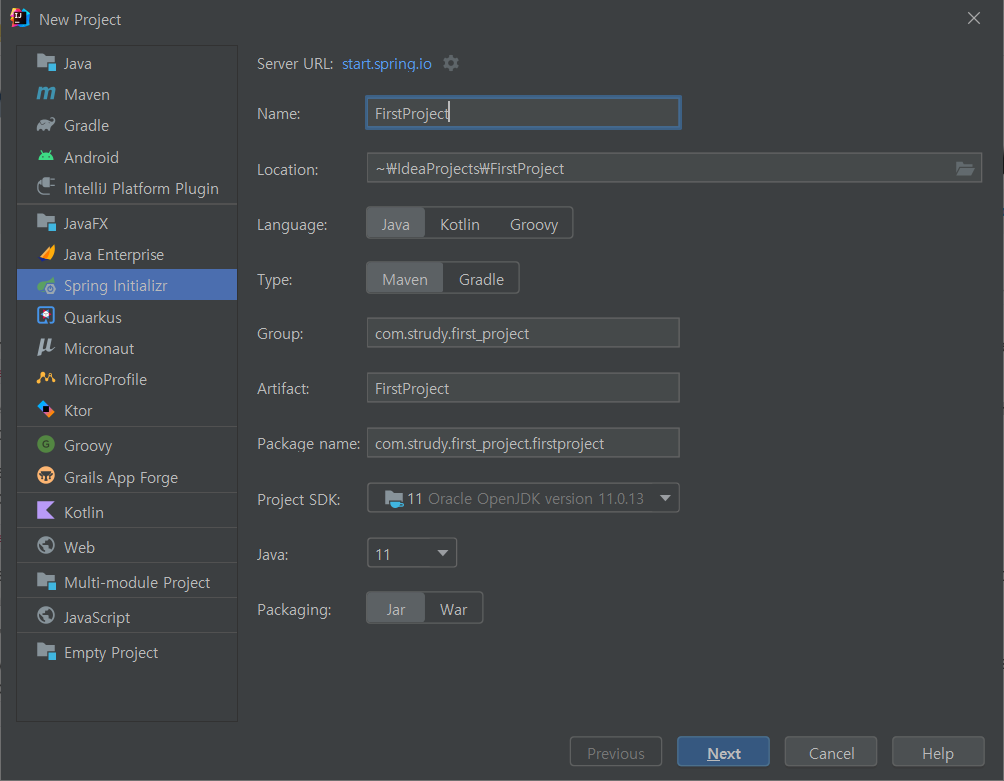Select Maven in the project type list

(x=127, y=94)
